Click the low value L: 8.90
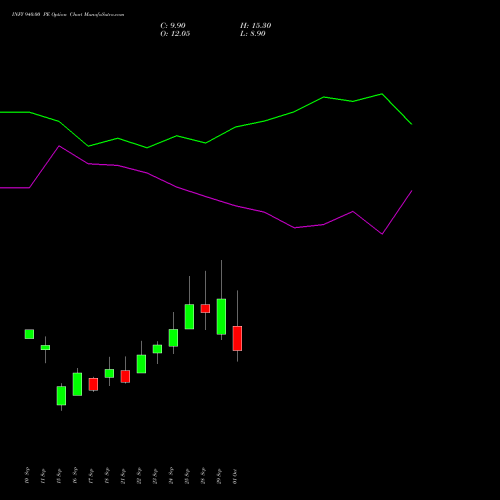Viewport: 500px width, 500px height. tap(253, 34)
